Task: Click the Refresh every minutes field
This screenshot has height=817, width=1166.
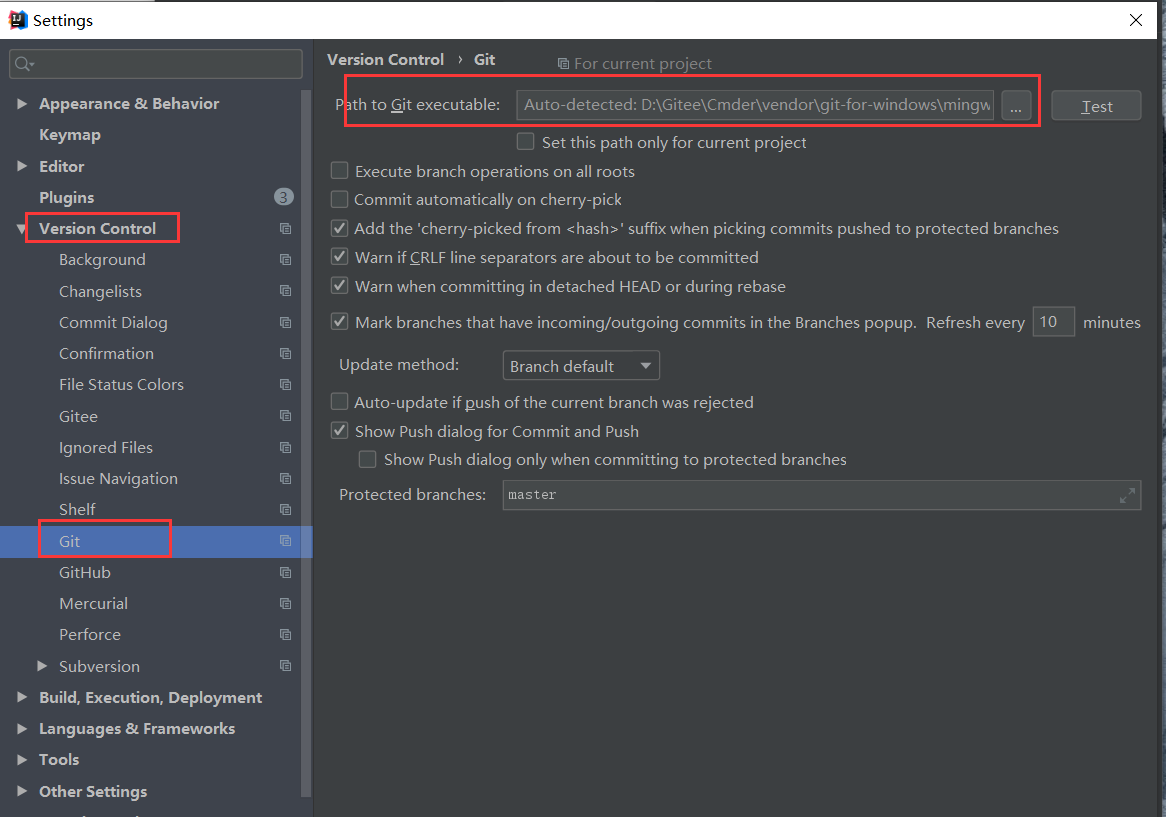Action: point(1053,322)
